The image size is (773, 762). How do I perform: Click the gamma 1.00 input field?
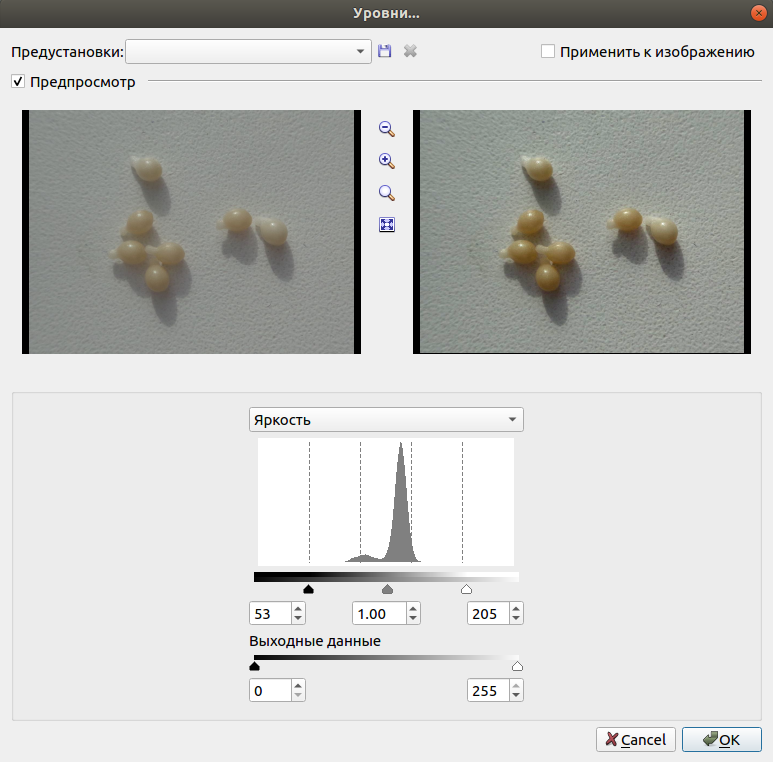[x=377, y=613]
